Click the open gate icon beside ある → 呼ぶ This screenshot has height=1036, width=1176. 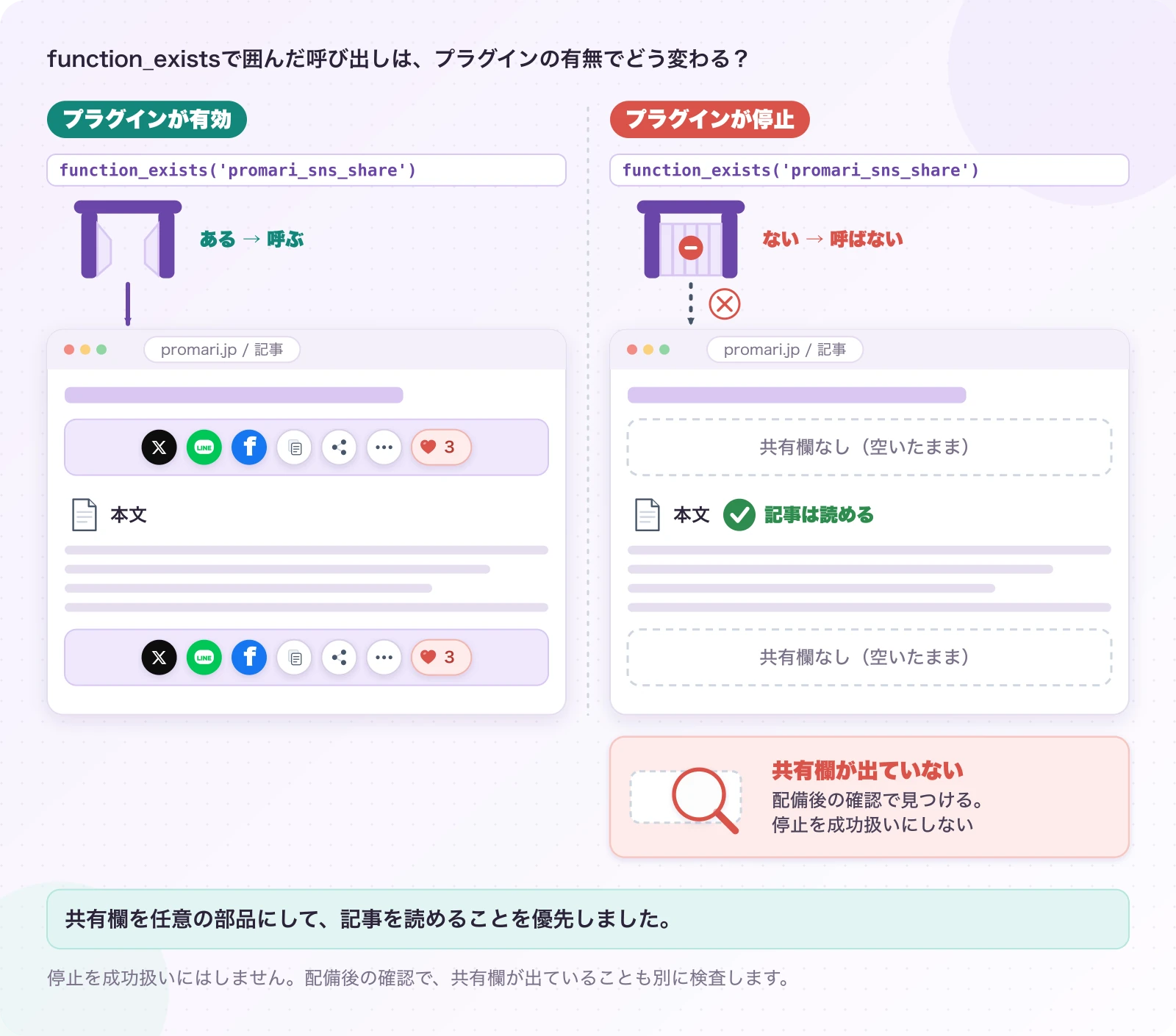[x=128, y=240]
